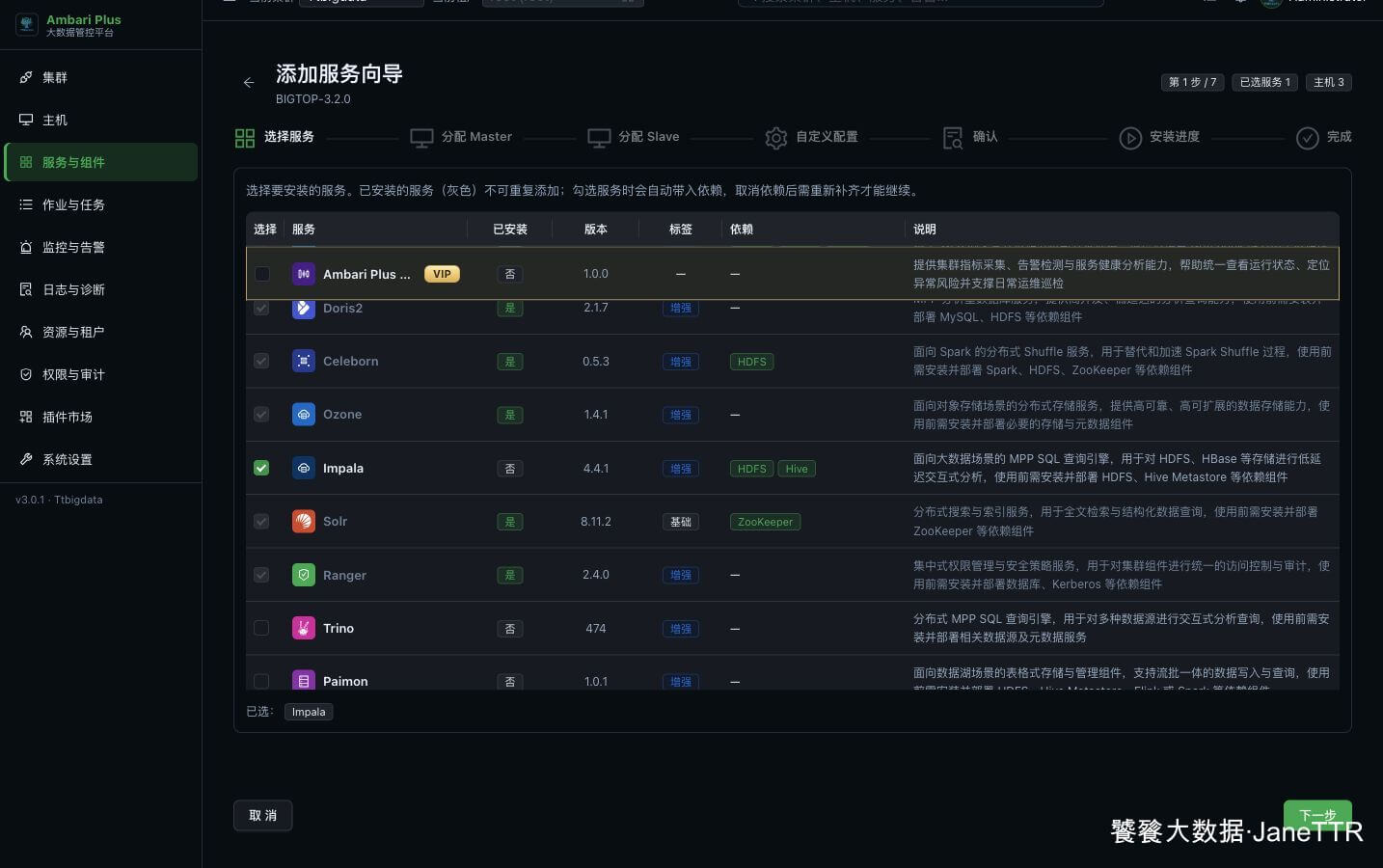Toggle the Solr row checkbox
This screenshot has height=868, width=1383.
tap(261, 522)
